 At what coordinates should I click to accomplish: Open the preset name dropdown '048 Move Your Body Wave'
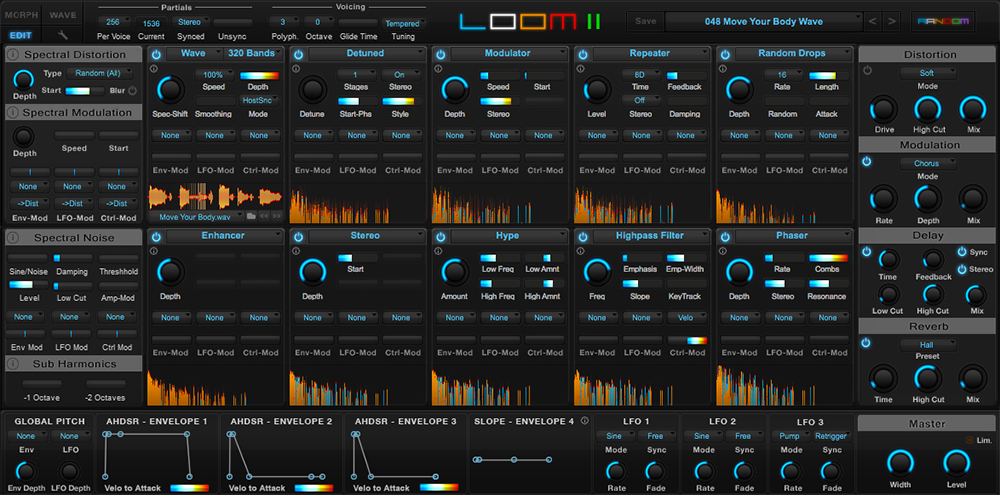(x=762, y=21)
